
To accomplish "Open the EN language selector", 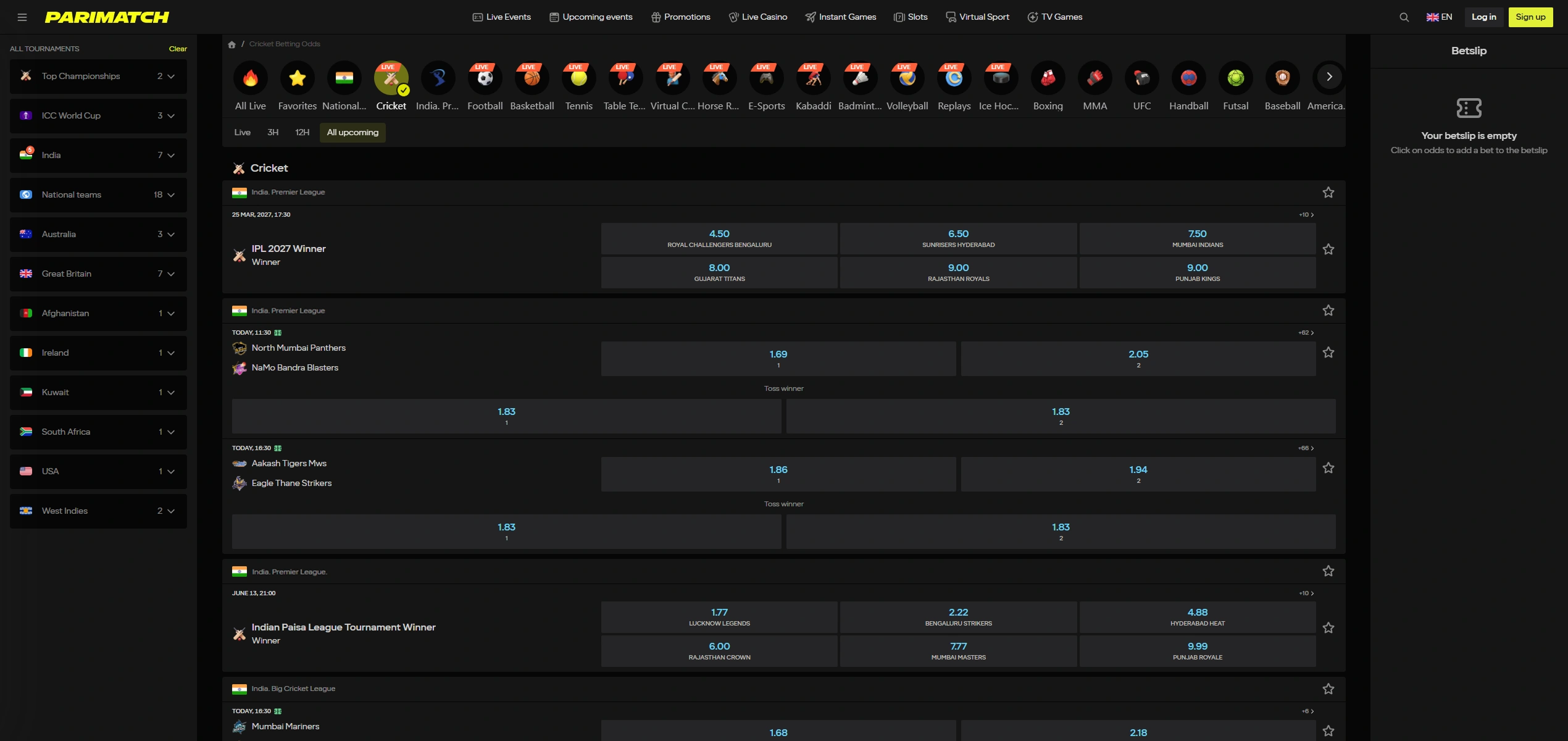I will [1439, 17].
